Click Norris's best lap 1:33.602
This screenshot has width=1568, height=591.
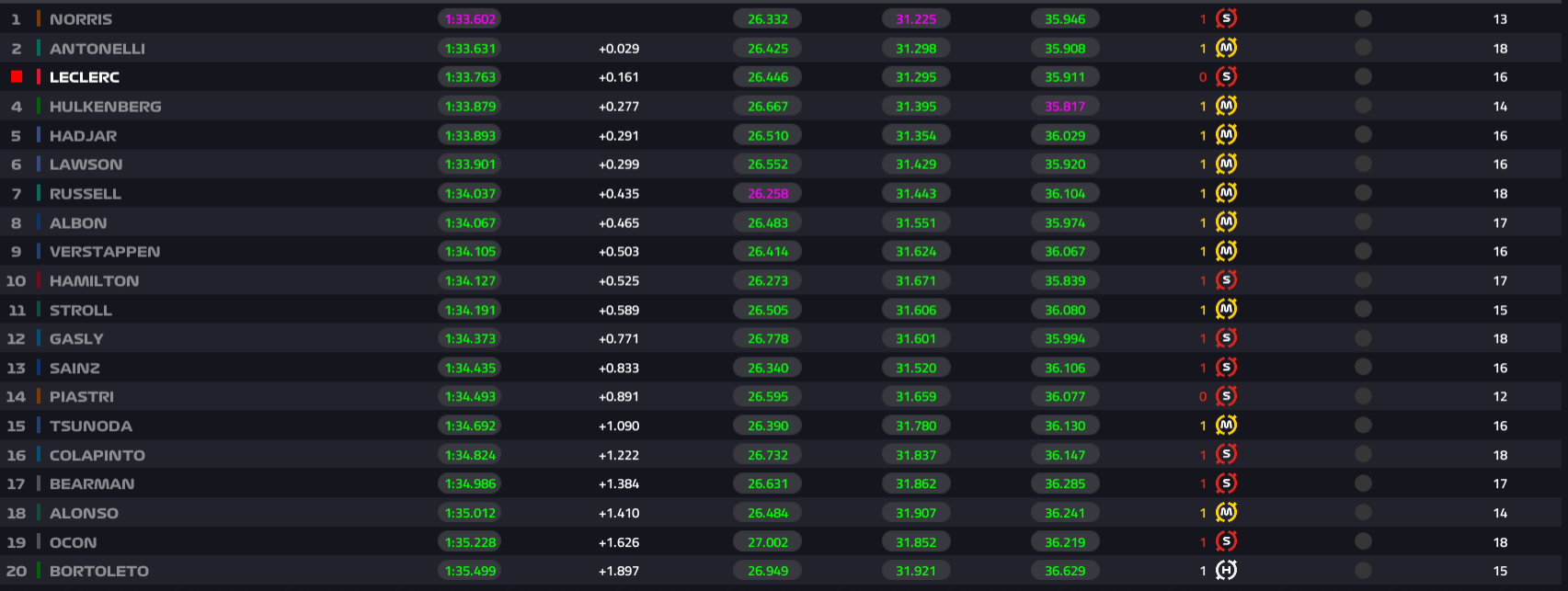[470, 19]
